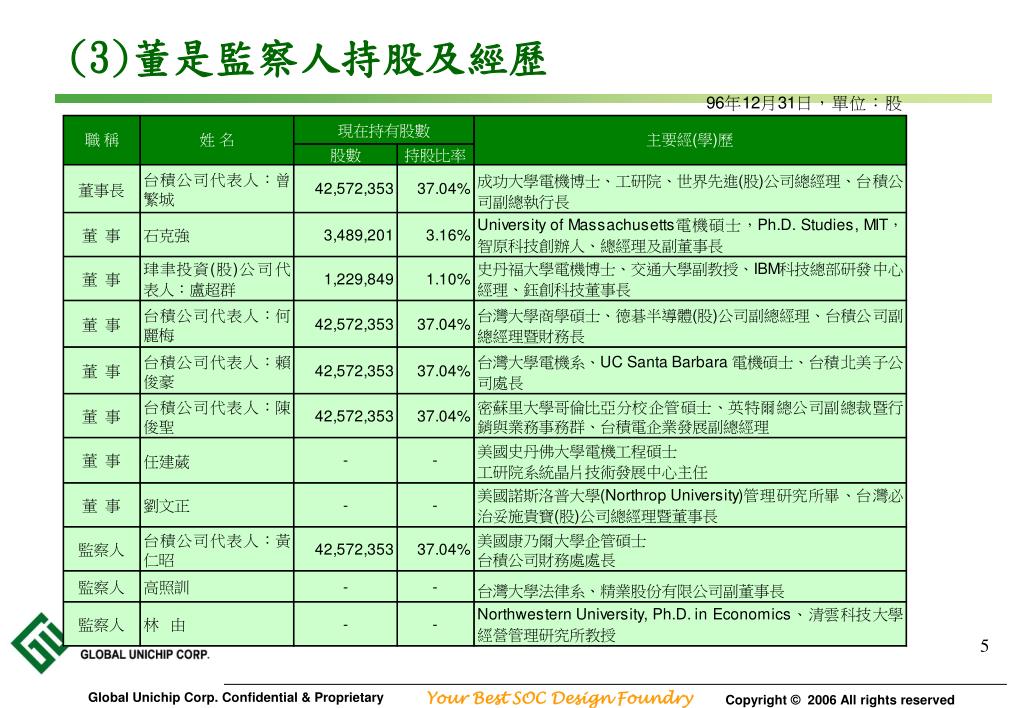Click the 職稱 column header

point(102,140)
